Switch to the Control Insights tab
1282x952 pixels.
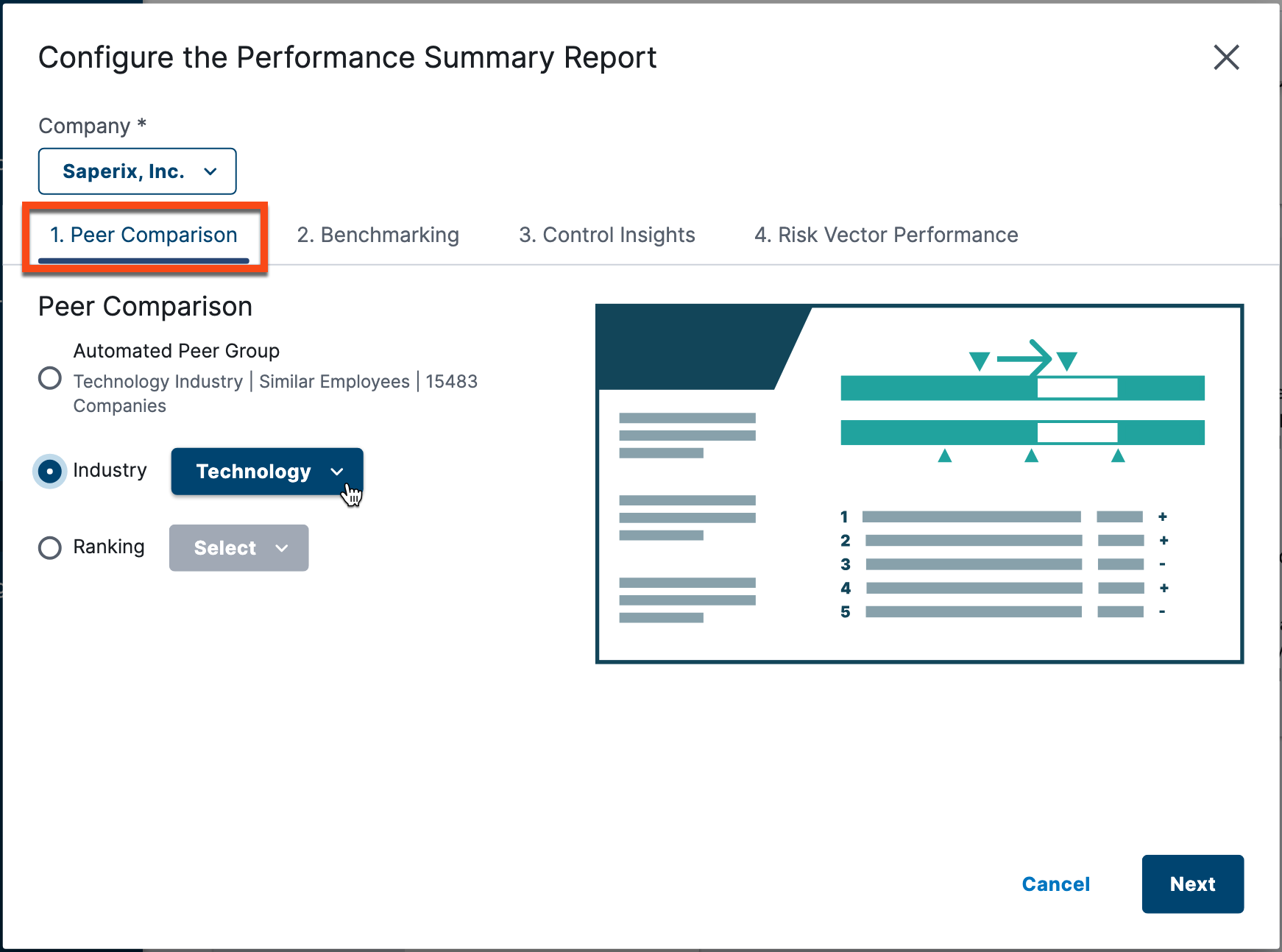(x=606, y=235)
